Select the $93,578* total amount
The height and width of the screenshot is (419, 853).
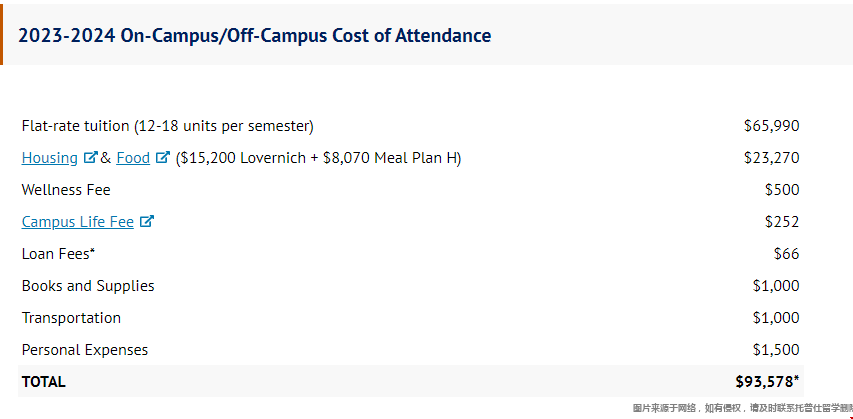tap(767, 382)
